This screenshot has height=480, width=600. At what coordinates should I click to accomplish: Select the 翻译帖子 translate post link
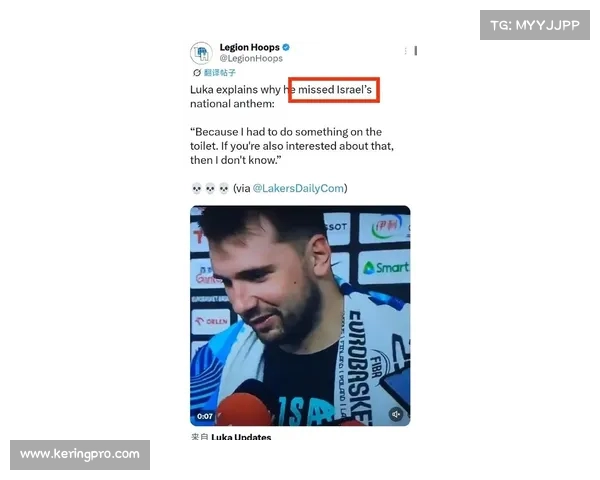click(219, 72)
